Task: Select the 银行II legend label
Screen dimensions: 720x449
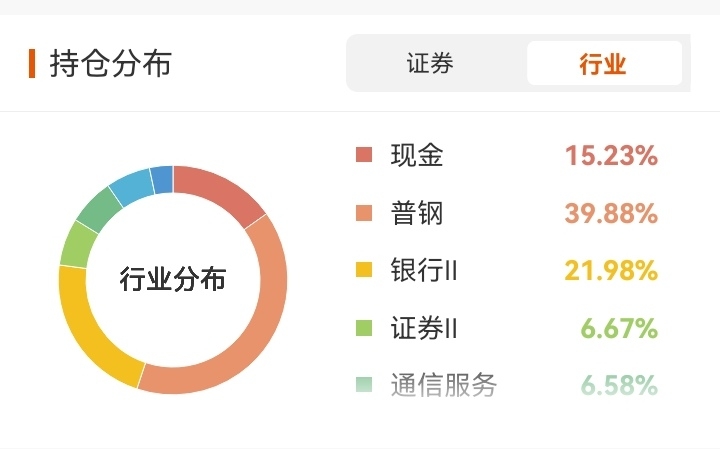Action: point(424,270)
